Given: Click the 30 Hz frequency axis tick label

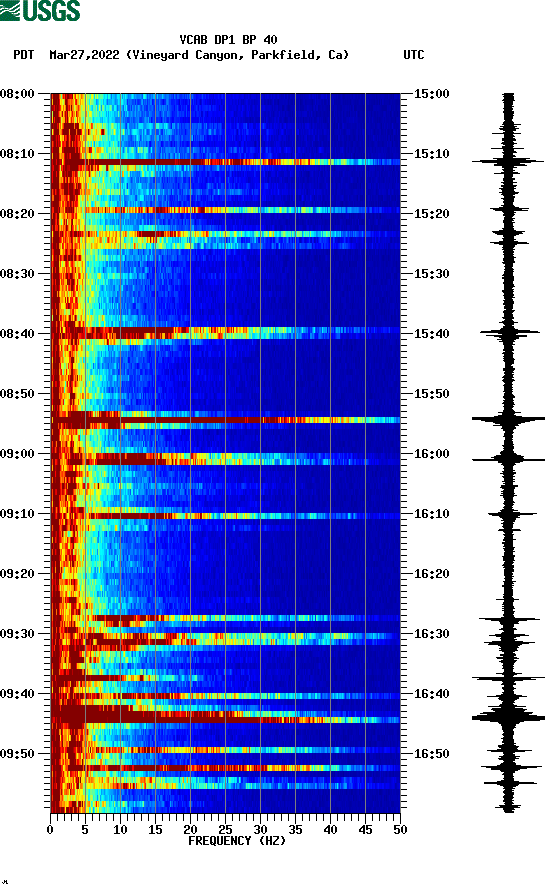Looking at the screenshot, I should pos(260,830).
